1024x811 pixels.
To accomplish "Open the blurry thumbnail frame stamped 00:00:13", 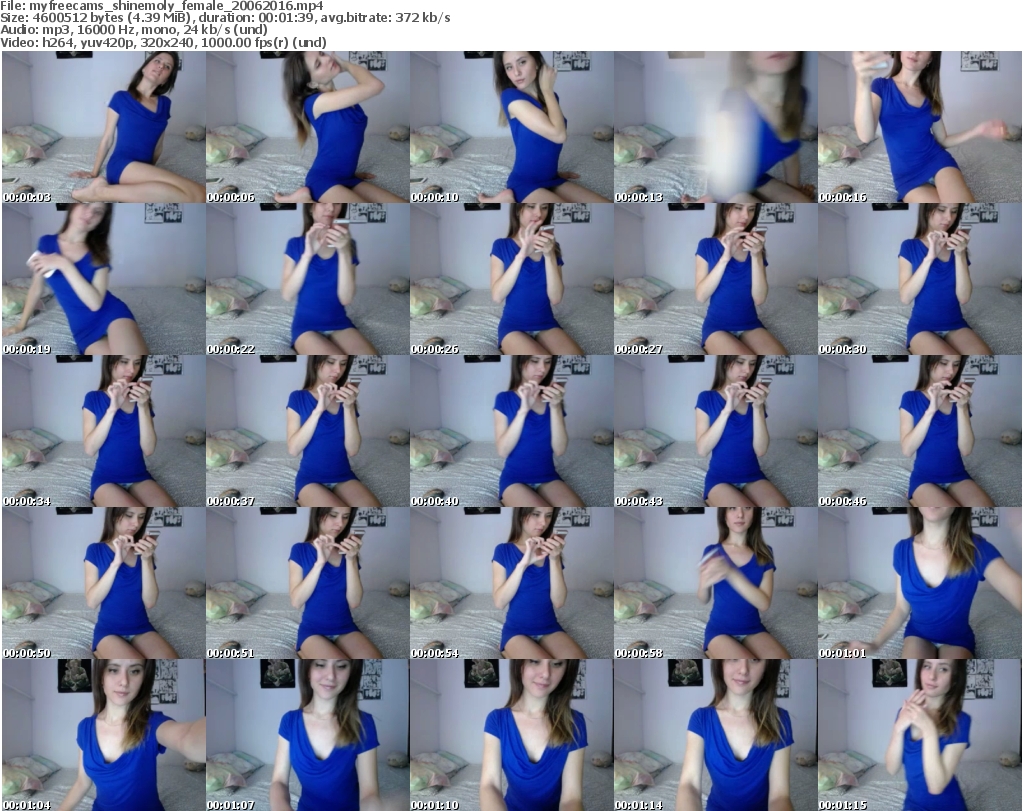I will 715,127.
